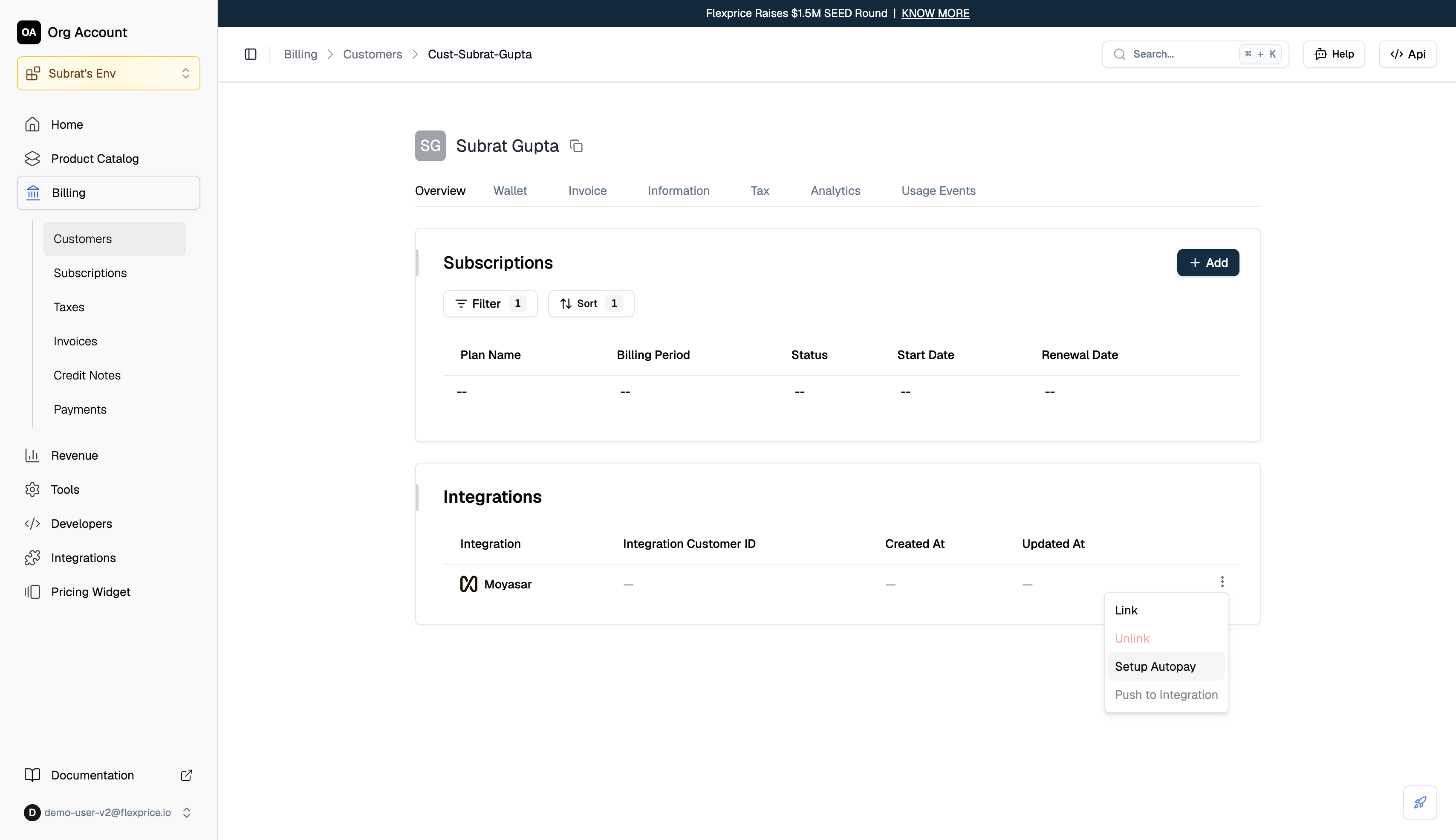Switch to the Wallet tab
The height and width of the screenshot is (840, 1456).
tap(510, 191)
